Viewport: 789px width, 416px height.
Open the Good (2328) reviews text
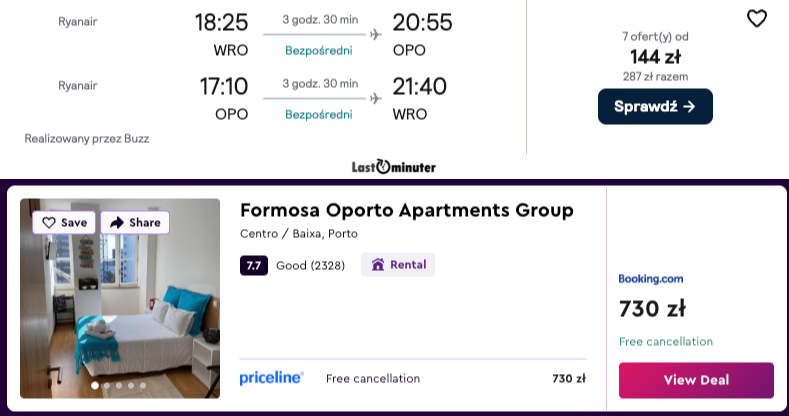310,265
